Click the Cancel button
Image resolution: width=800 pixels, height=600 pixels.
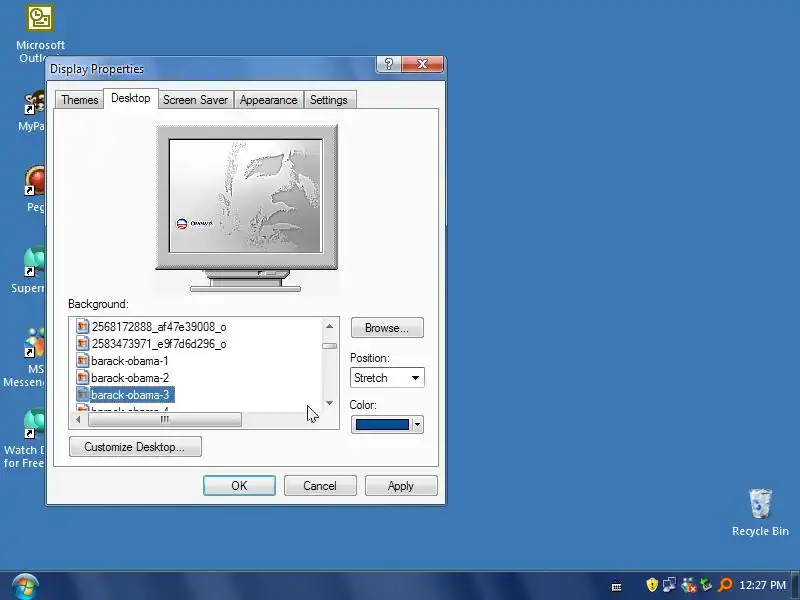coord(320,486)
